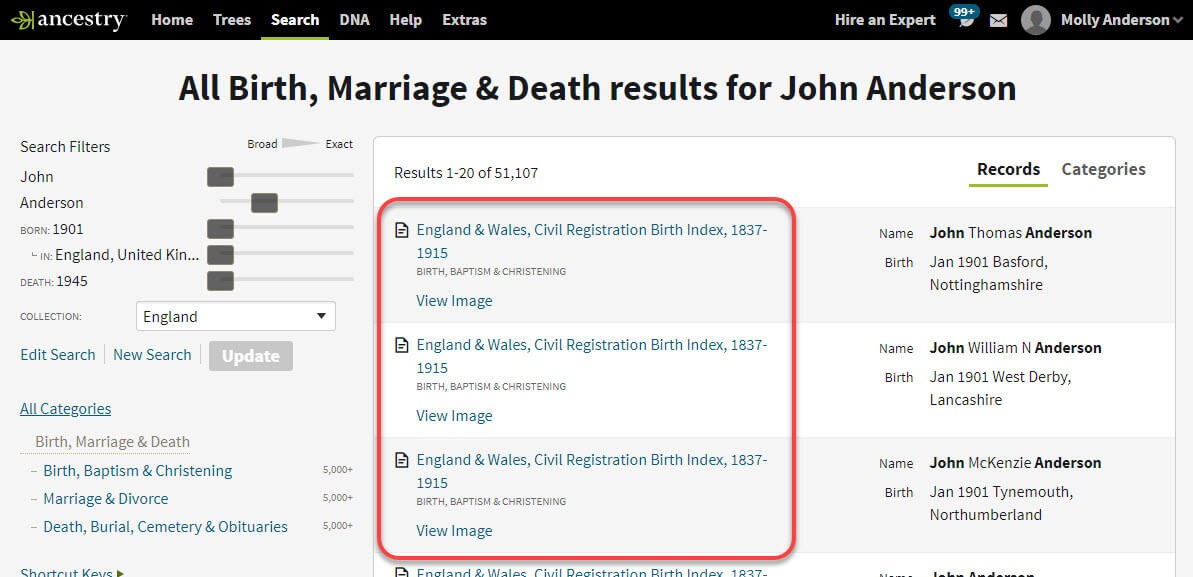Filter by Death, Burial, Cemetery & Obituaries
The image size is (1193, 577).
(165, 527)
